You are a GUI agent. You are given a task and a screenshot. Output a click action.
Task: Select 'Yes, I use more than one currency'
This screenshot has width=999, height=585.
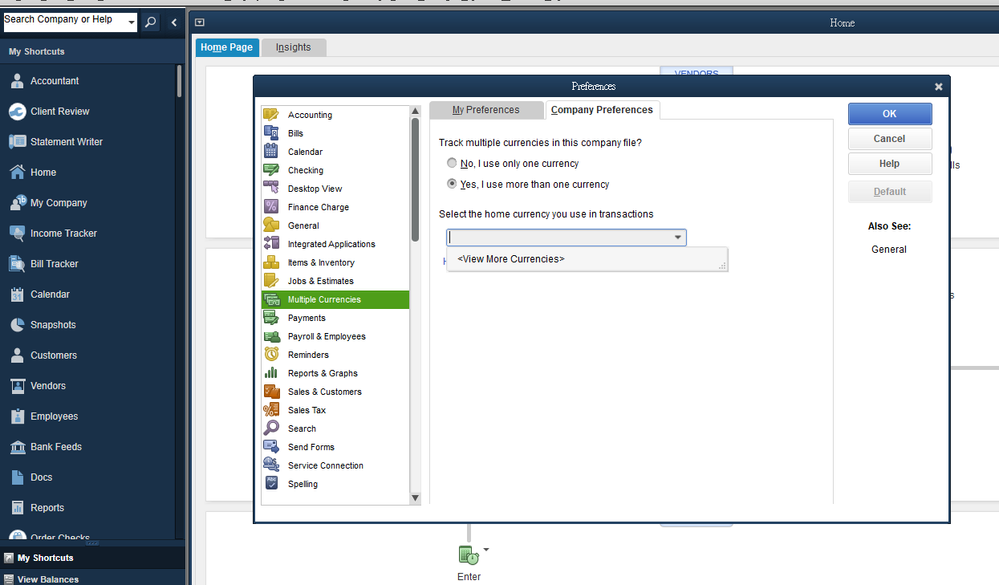tap(452, 184)
